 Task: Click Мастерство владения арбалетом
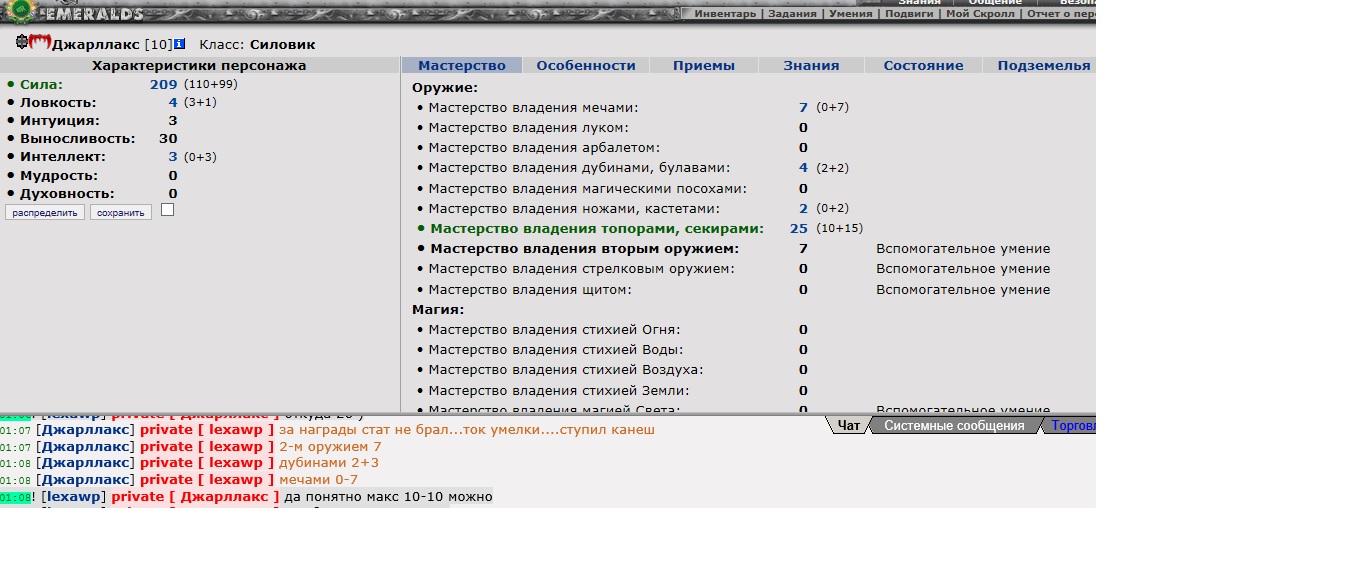[544, 147]
